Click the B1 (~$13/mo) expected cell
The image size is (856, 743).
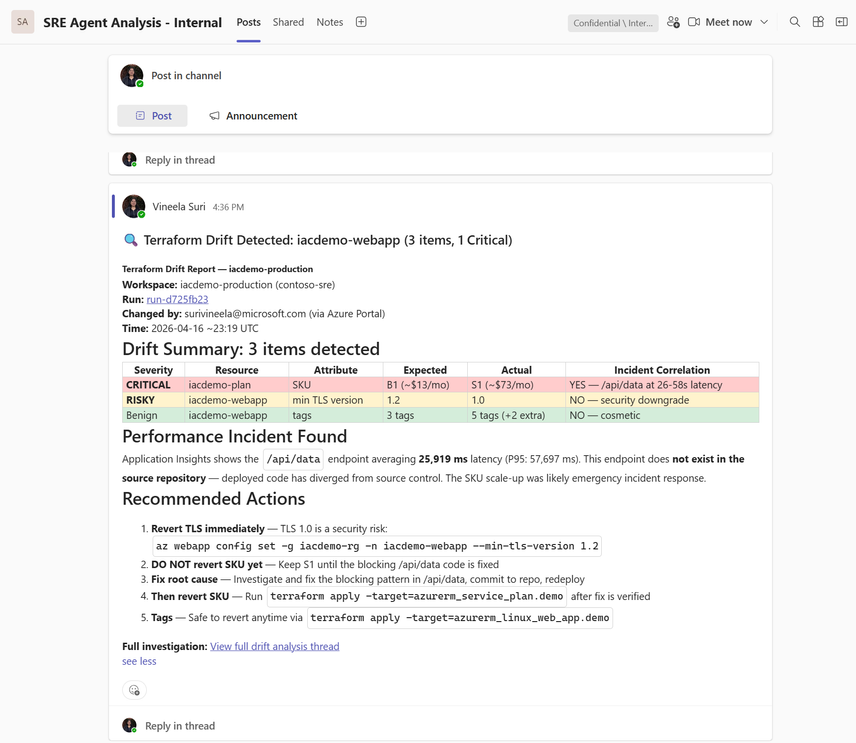(x=425, y=385)
